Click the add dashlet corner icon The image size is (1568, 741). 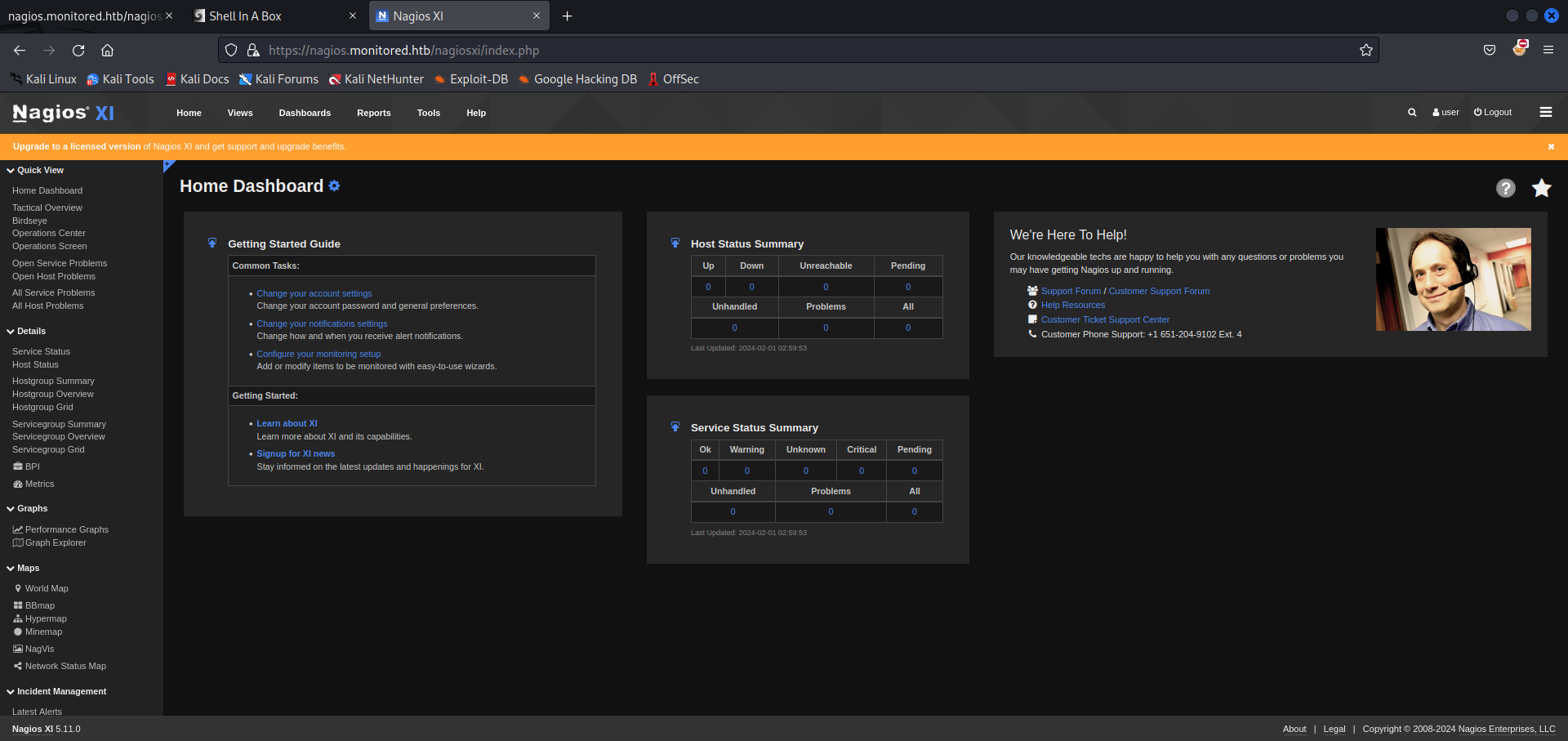[x=167, y=165]
